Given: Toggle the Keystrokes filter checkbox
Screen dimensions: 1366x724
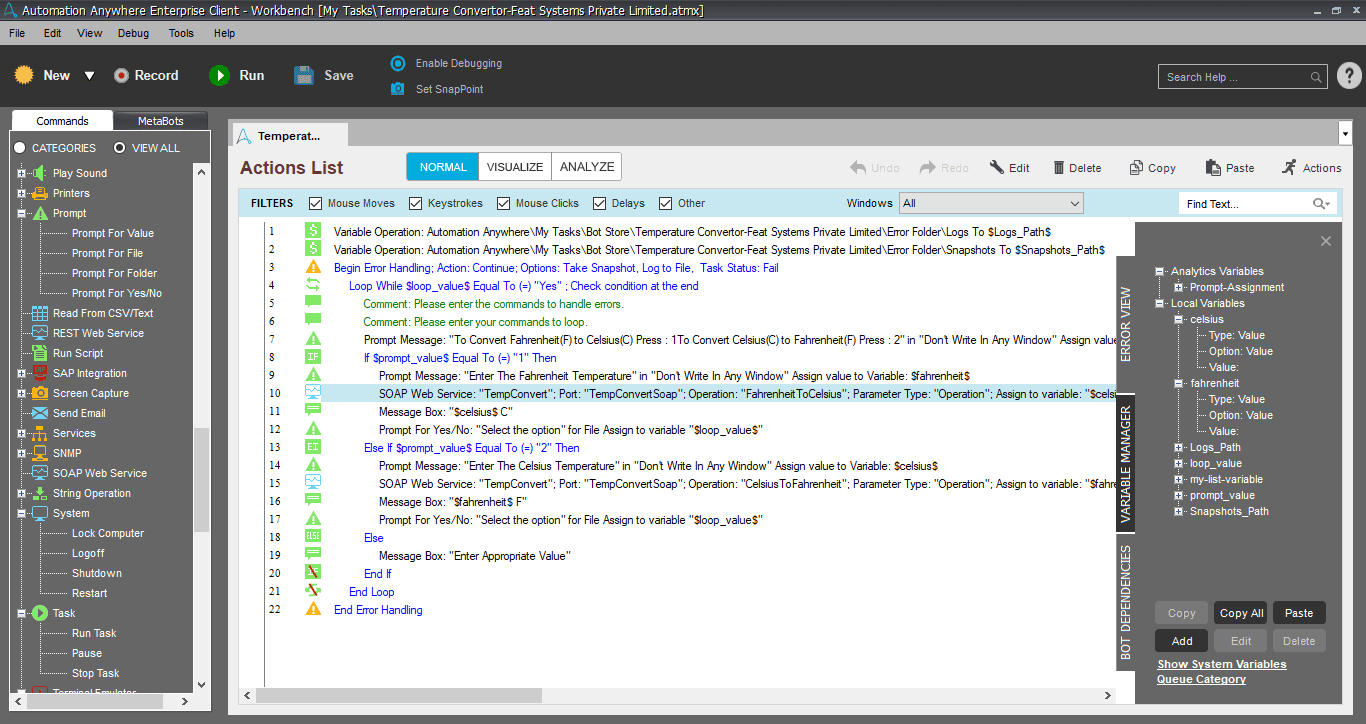Looking at the screenshot, I should click(x=416, y=203).
